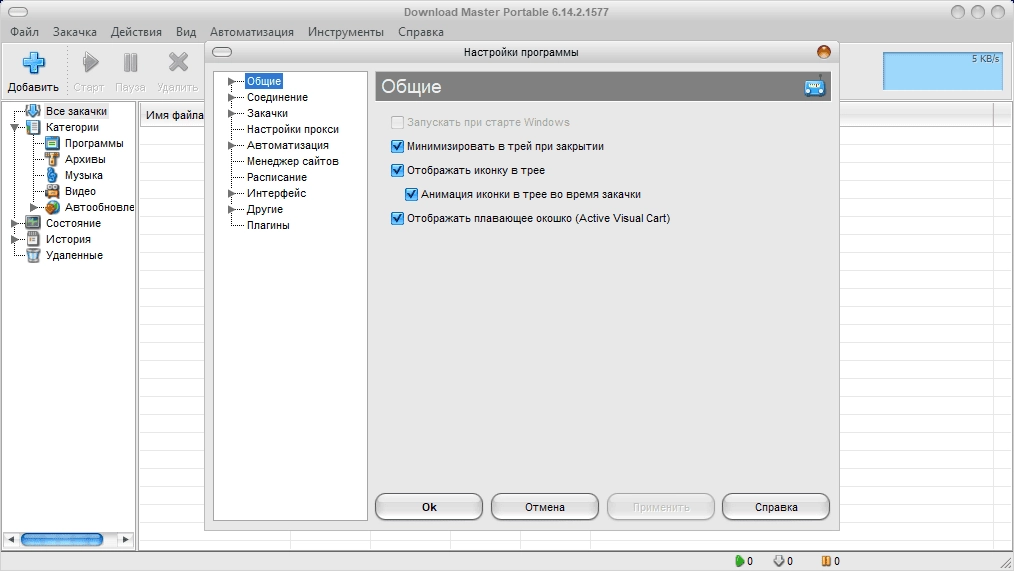Click the Добавить plus icon in toolbar
The width and height of the screenshot is (1014, 571).
pyautogui.click(x=34, y=63)
